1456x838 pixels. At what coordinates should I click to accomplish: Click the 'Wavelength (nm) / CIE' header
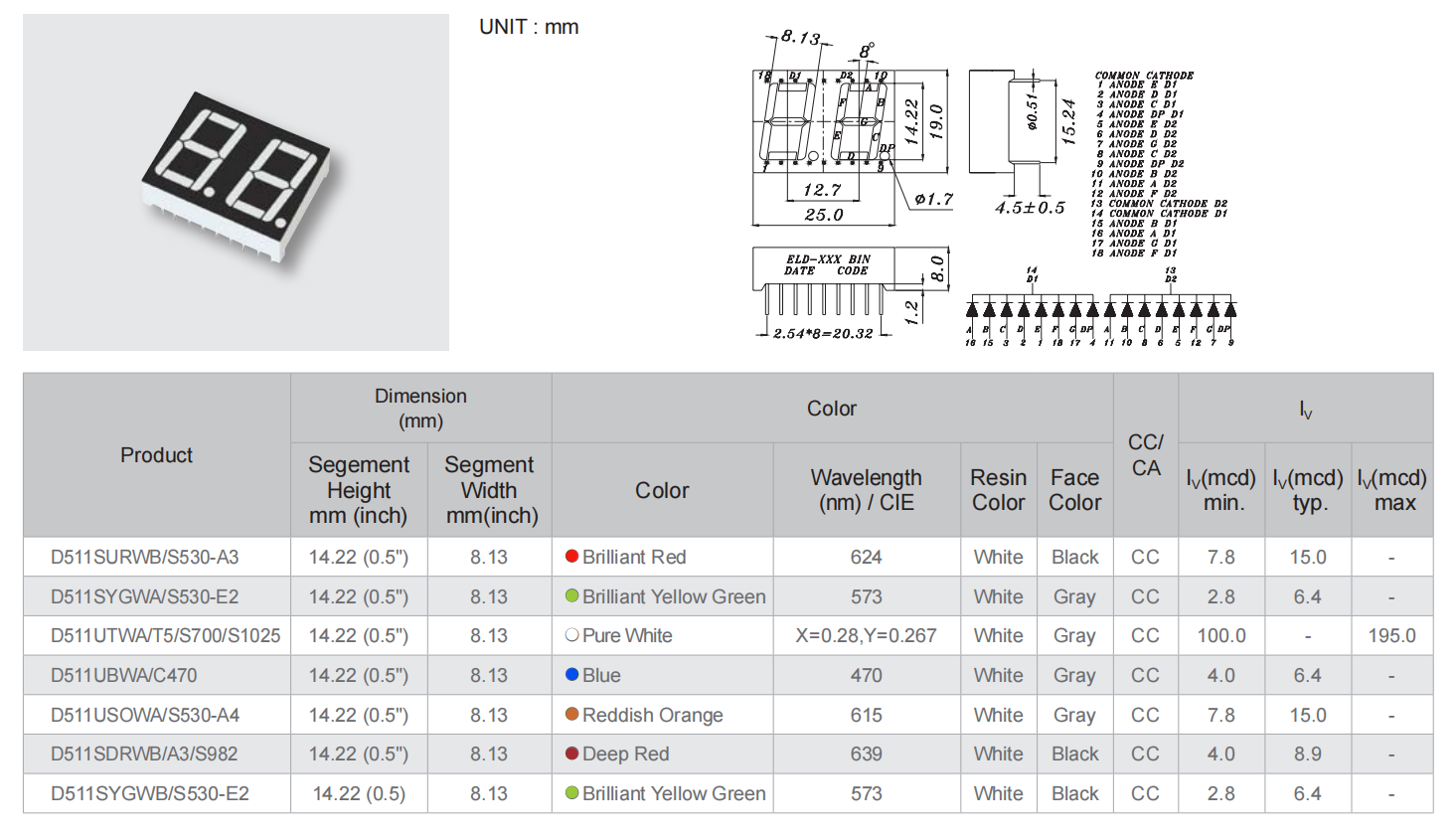867,490
